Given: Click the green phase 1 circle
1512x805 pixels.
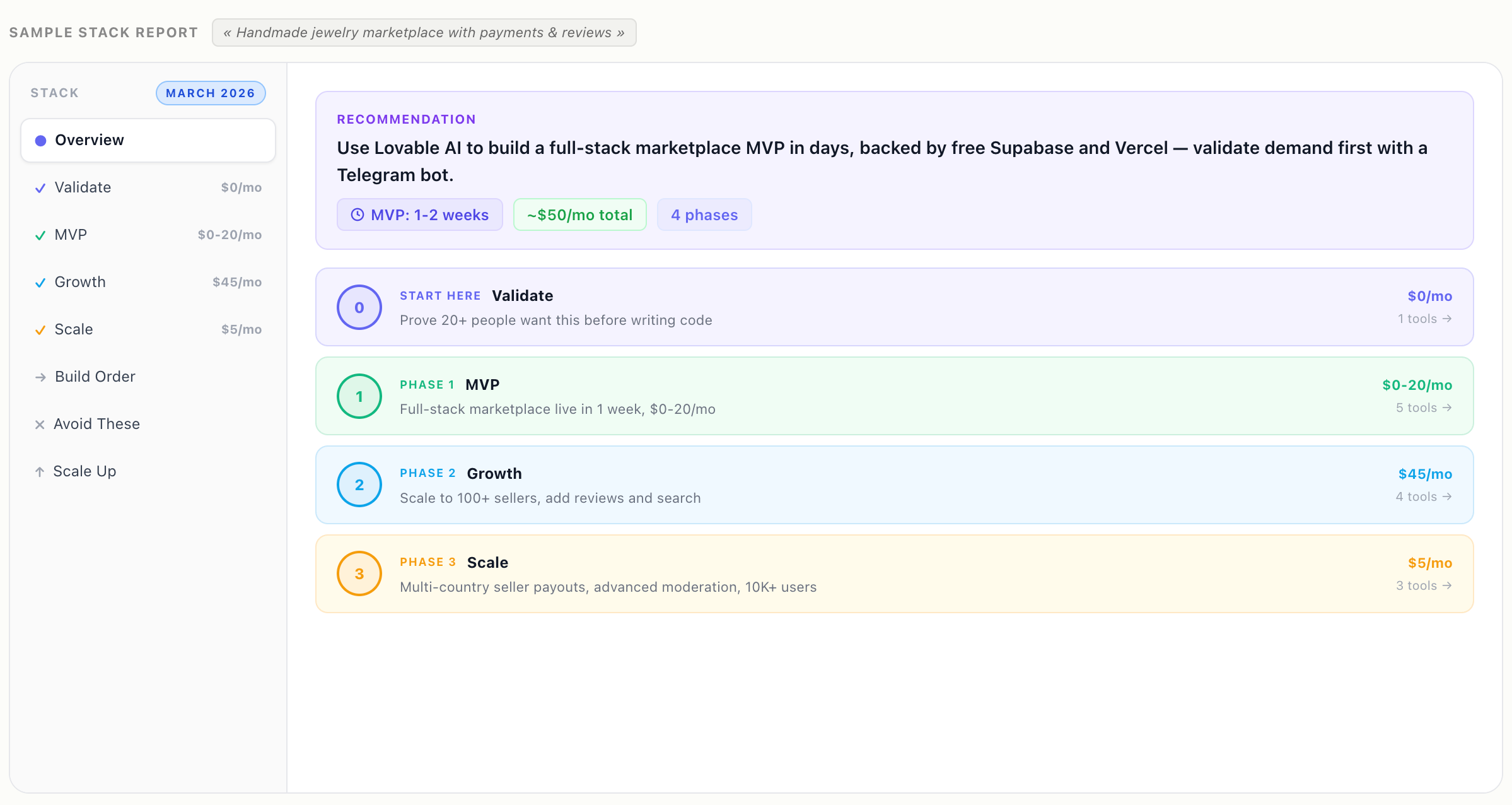Looking at the screenshot, I should pos(359,396).
